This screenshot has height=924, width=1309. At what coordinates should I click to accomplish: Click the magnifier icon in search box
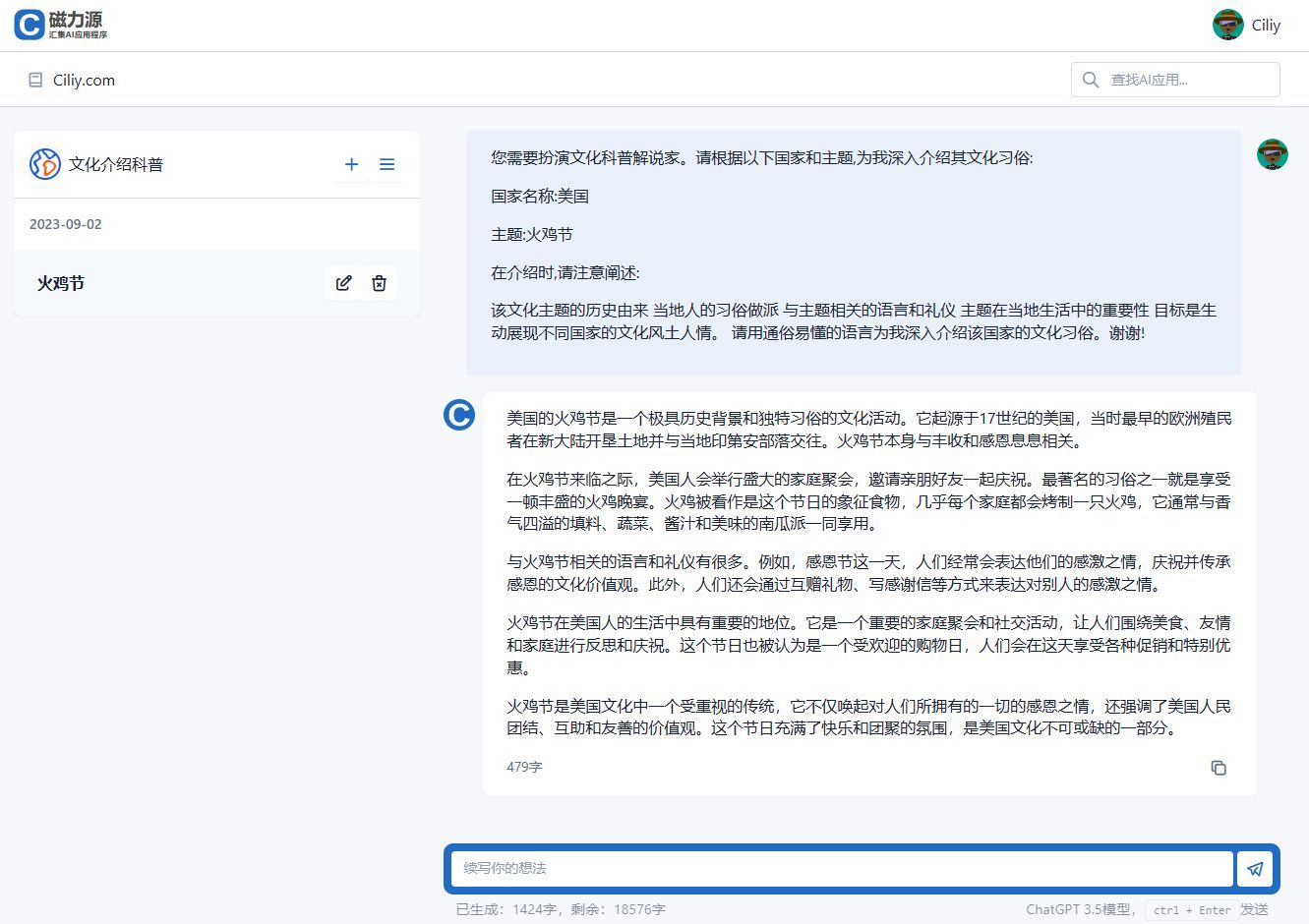click(x=1090, y=80)
